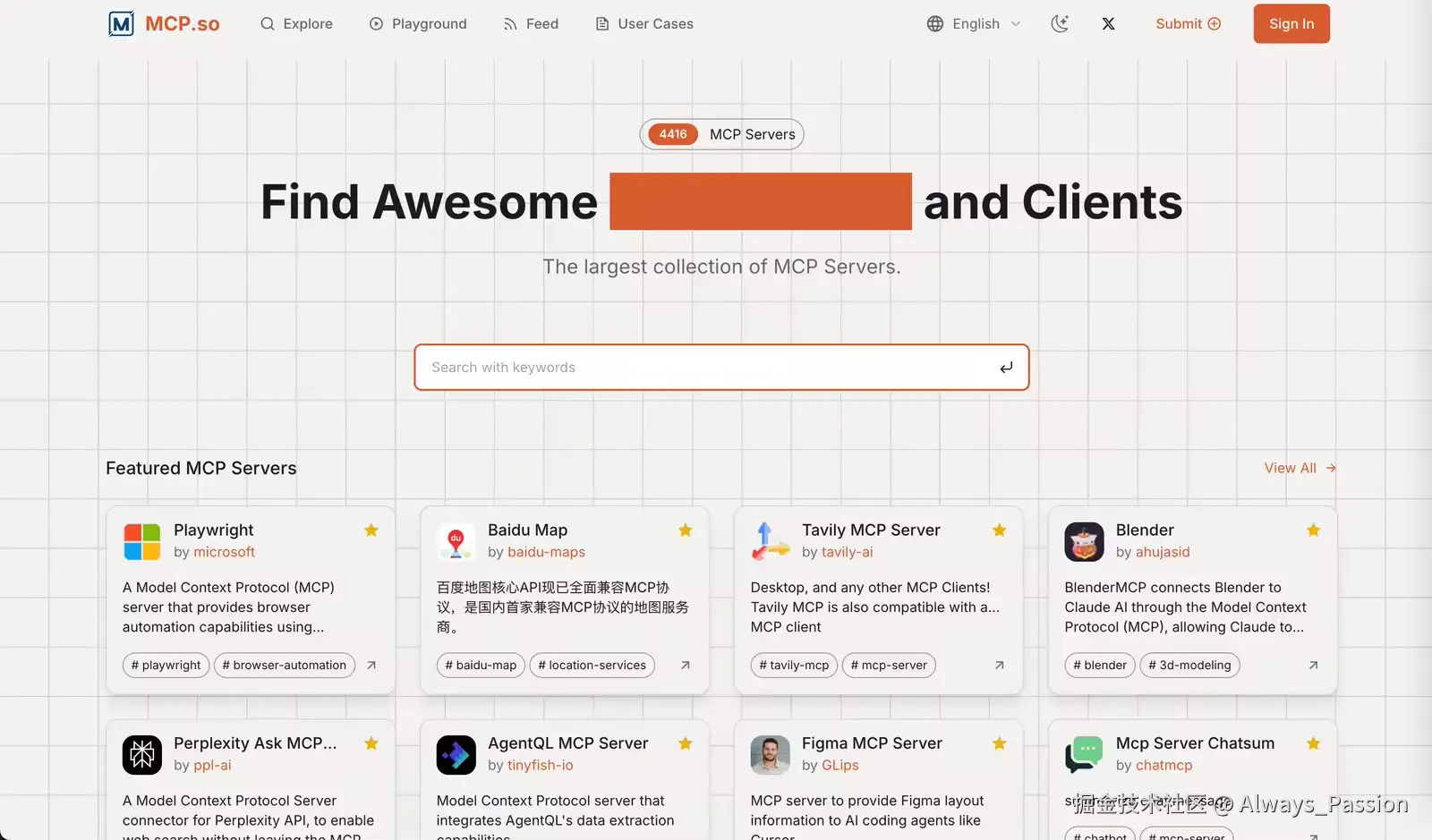
Task: Open author link GLips
Action: pyautogui.click(x=840, y=765)
